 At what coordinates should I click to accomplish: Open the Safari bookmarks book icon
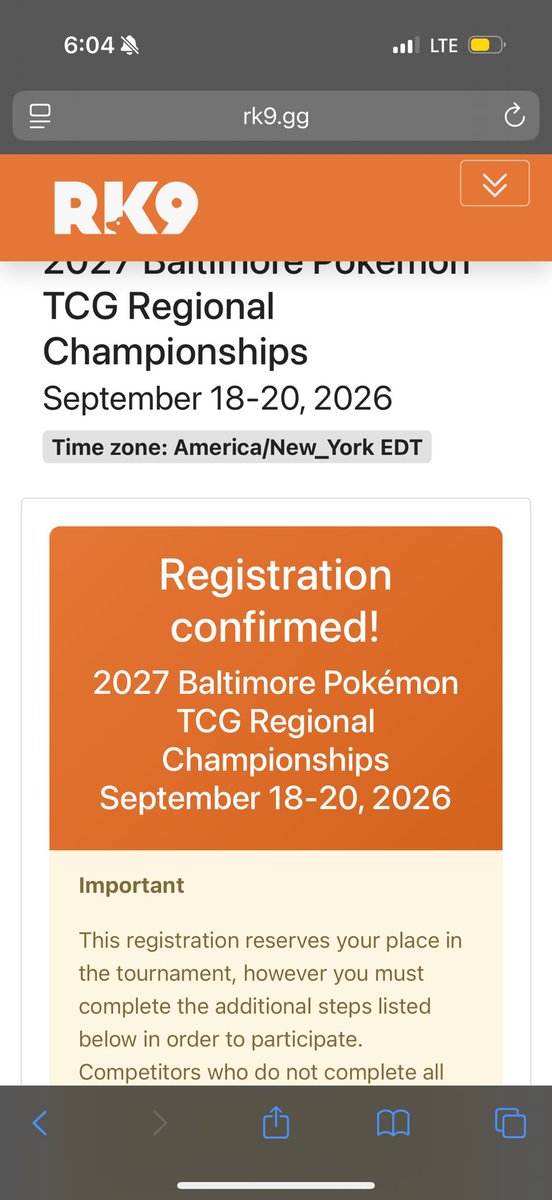(x=393, y=1123)
